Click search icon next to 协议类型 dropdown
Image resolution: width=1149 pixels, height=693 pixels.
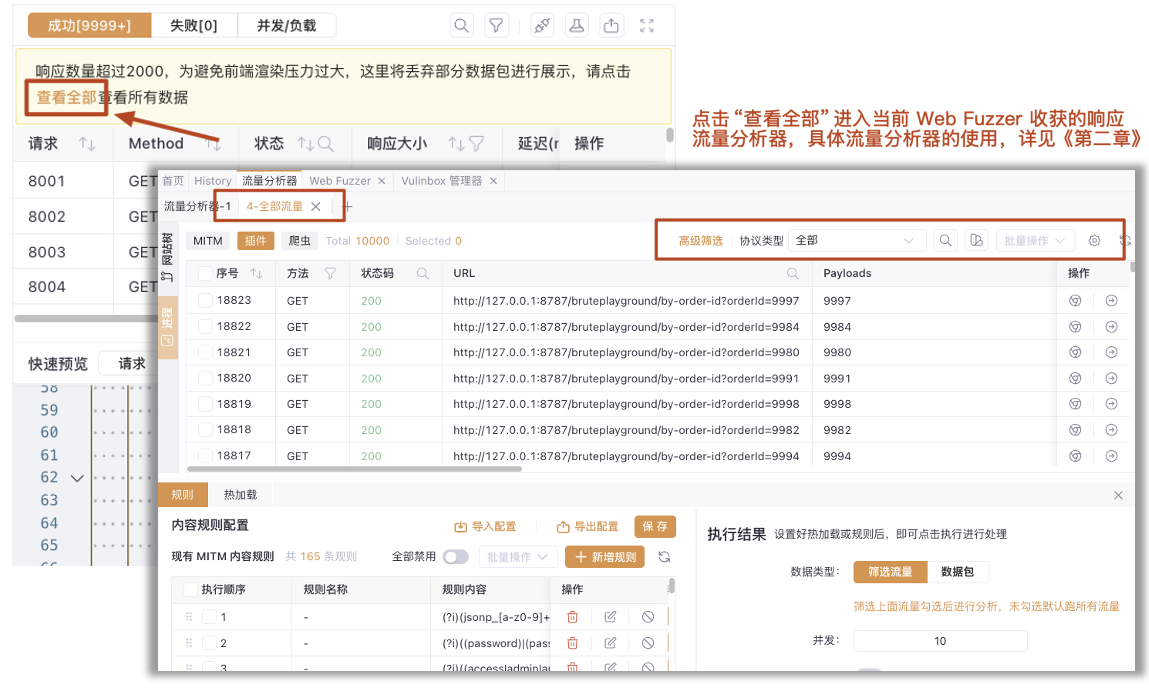945,240
